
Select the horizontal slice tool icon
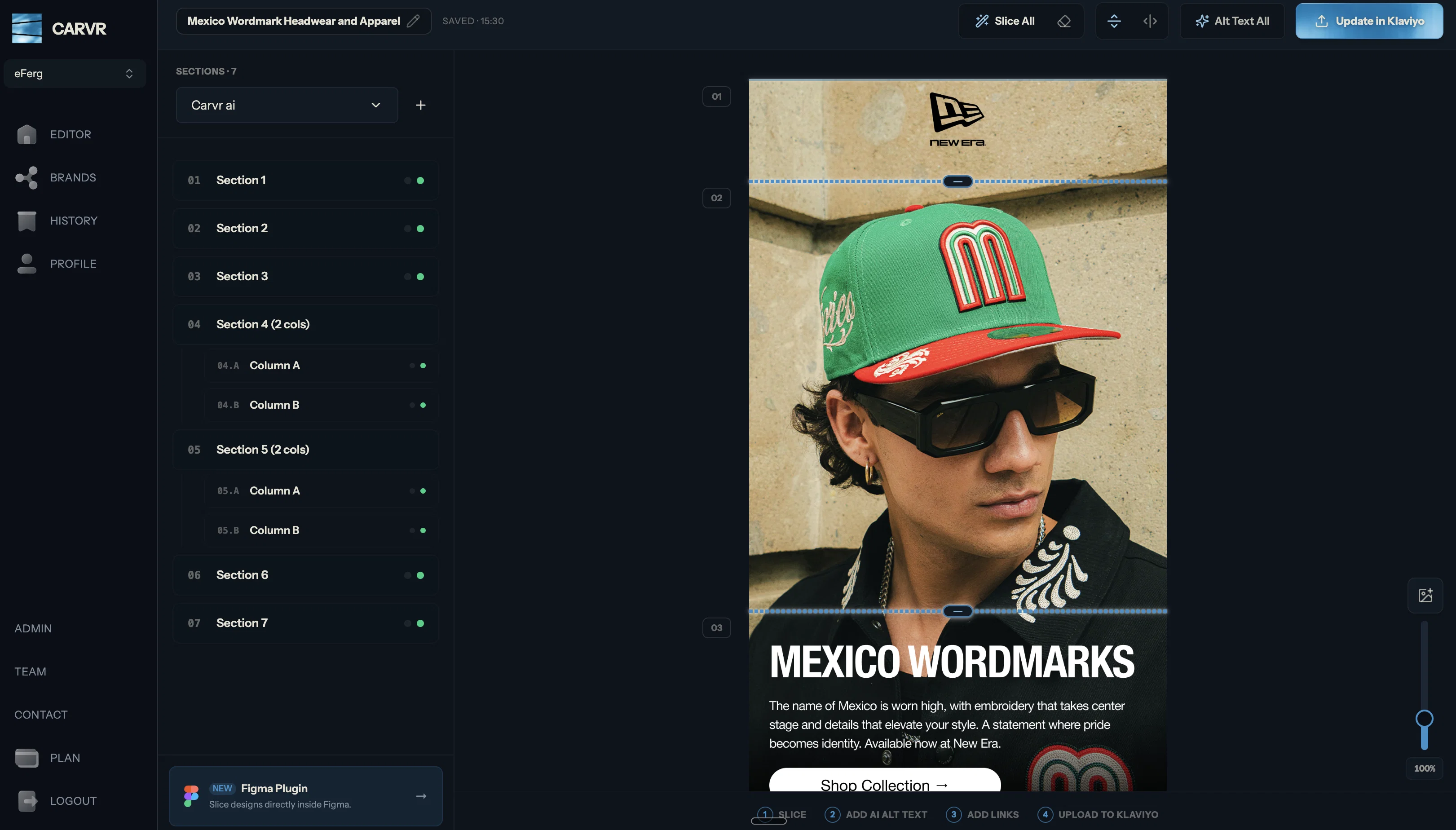coord(1113,21)
